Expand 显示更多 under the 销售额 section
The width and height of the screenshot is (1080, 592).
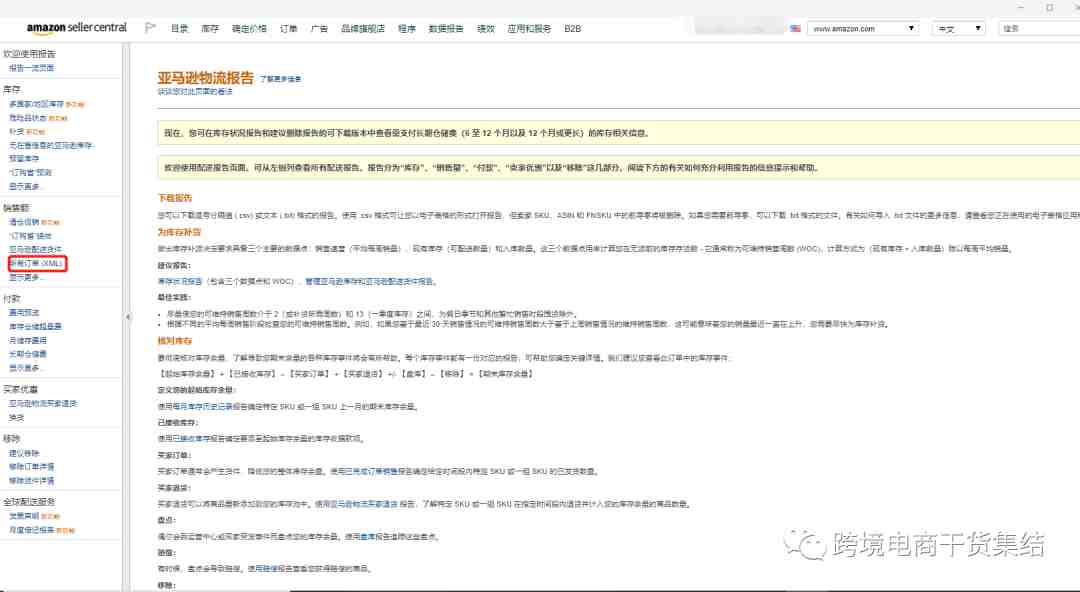27,277
